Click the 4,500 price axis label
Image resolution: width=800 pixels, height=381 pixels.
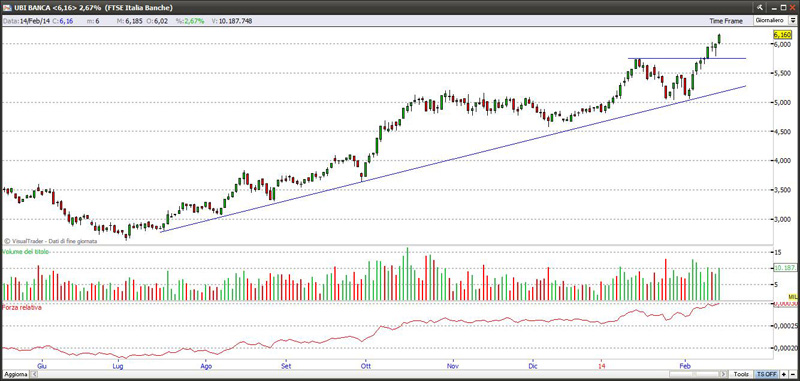(x=782, y=132)
